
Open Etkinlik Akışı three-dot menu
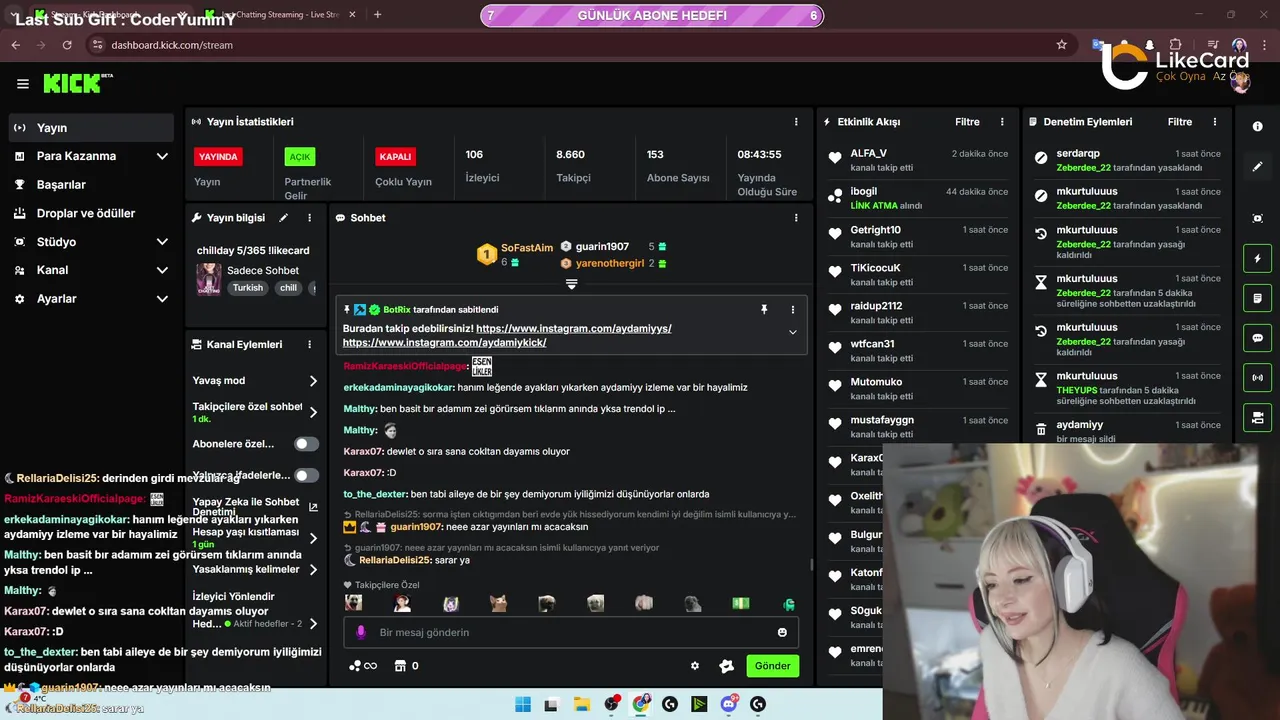point(1002,122)
